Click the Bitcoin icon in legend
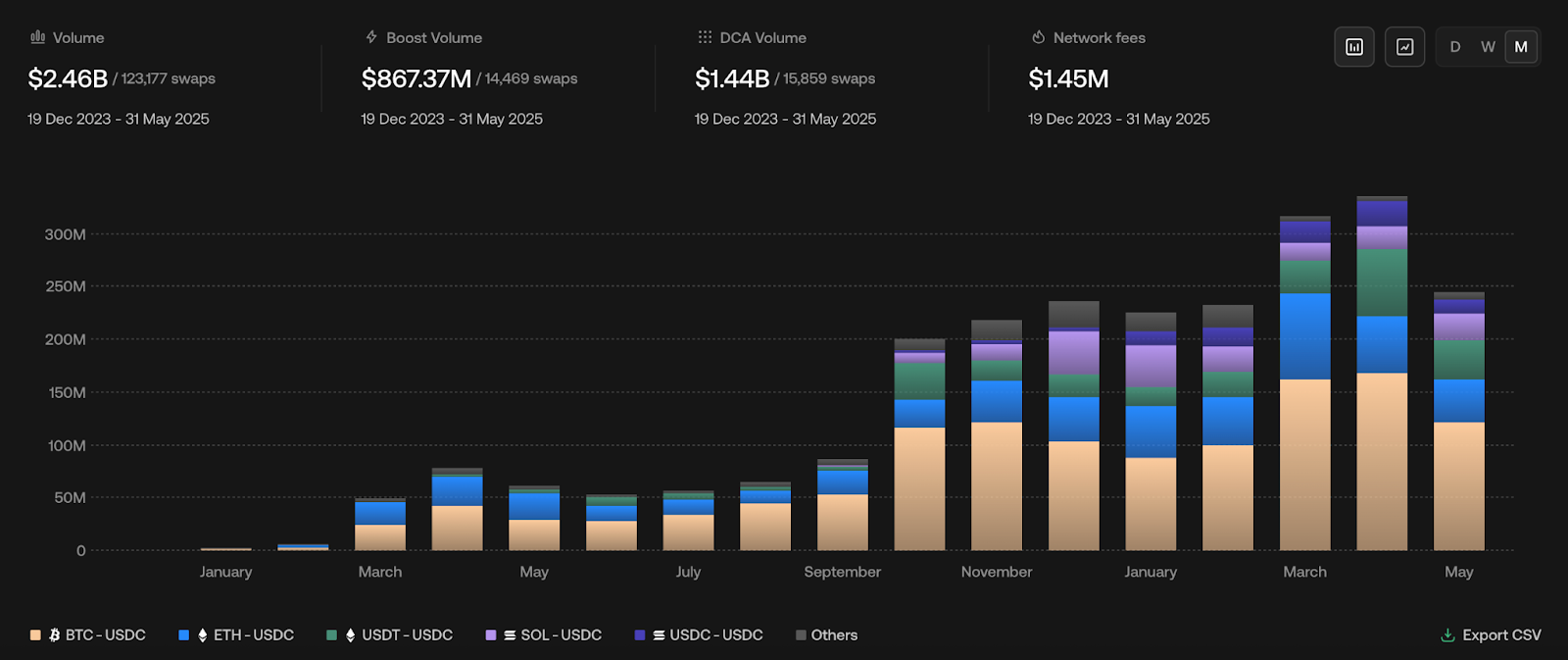 tap(55, 635)
